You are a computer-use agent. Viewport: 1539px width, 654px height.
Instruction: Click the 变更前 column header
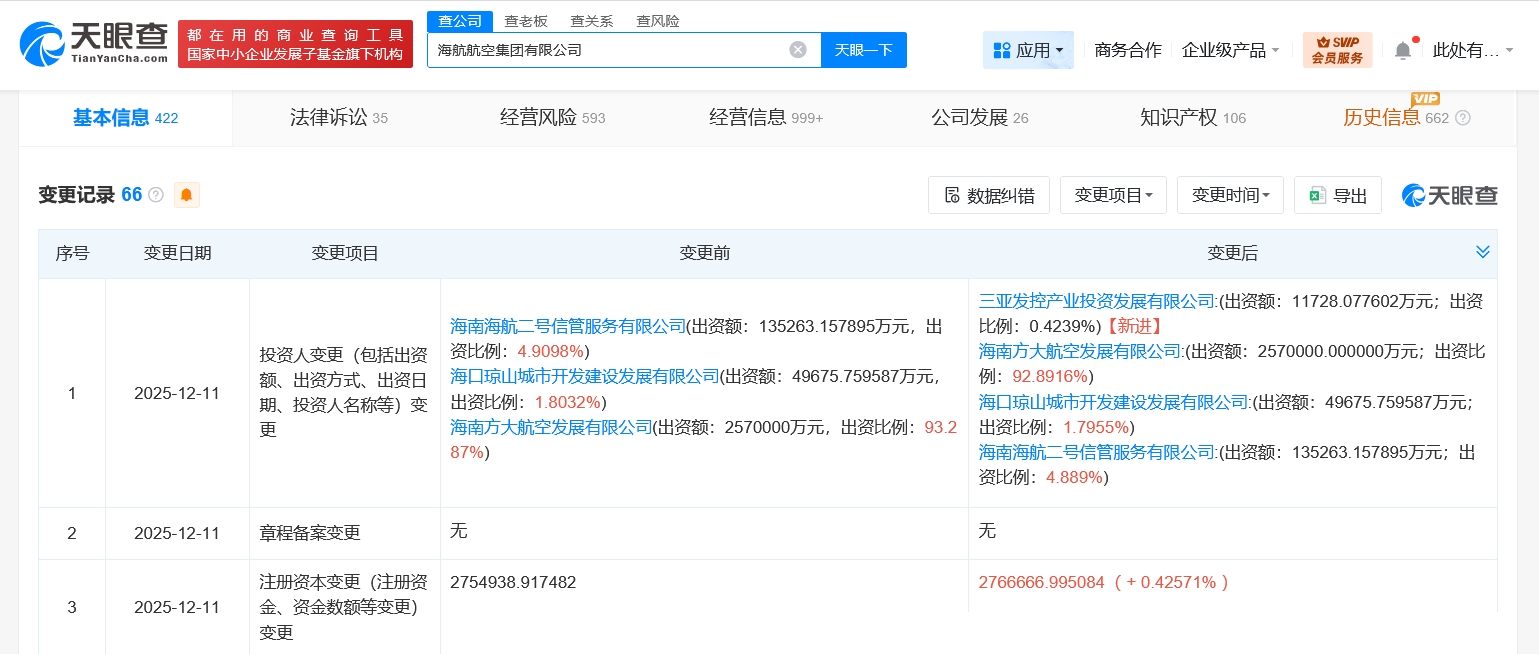click(704, 254)
